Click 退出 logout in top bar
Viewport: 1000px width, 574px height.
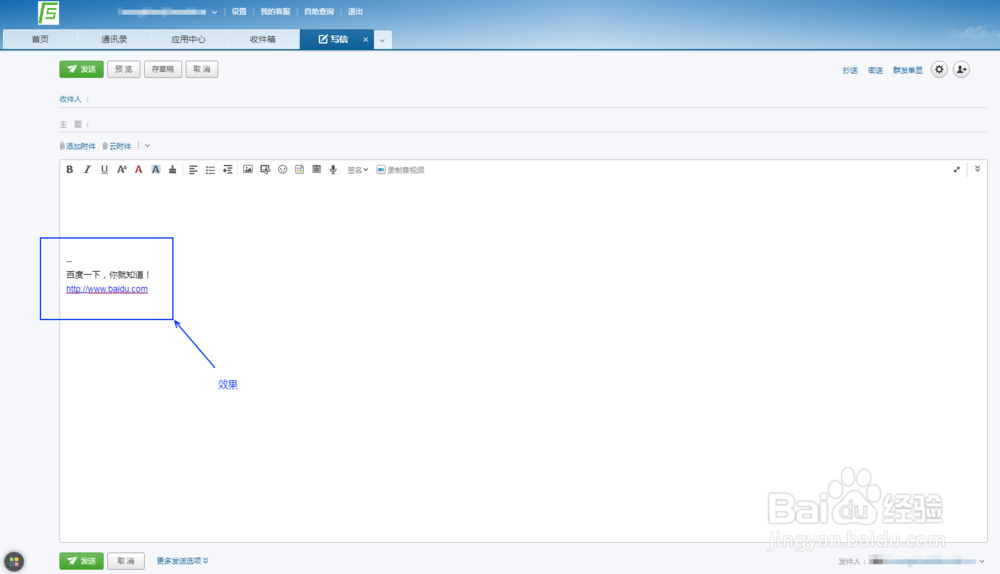(x=355, y=11)
